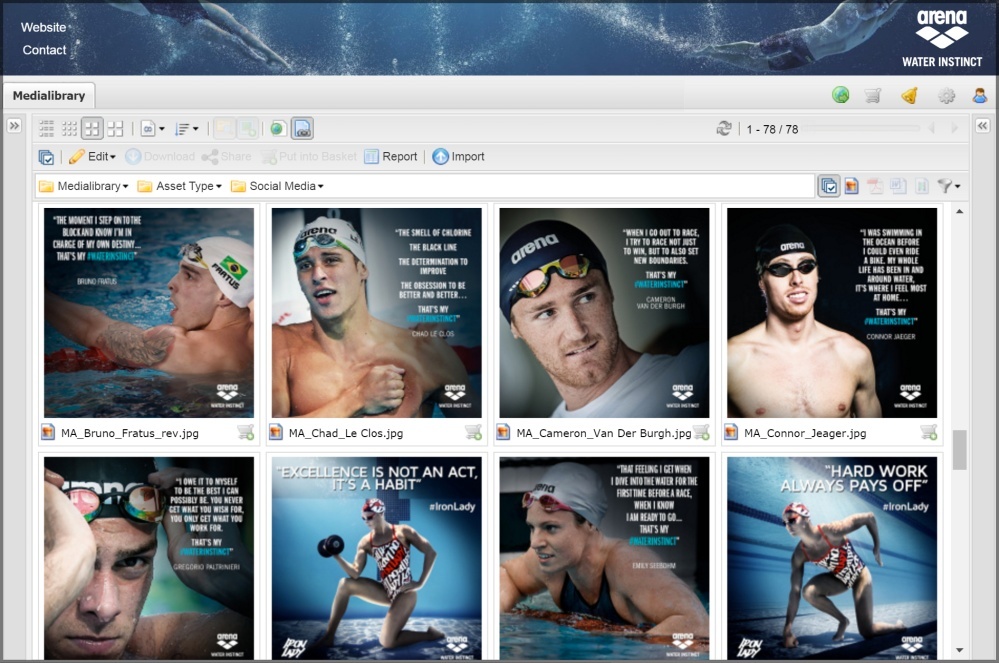Toggle the spreadsheet file type filter
This screenshot has height=663, width=999.
[x=921, y=186]
